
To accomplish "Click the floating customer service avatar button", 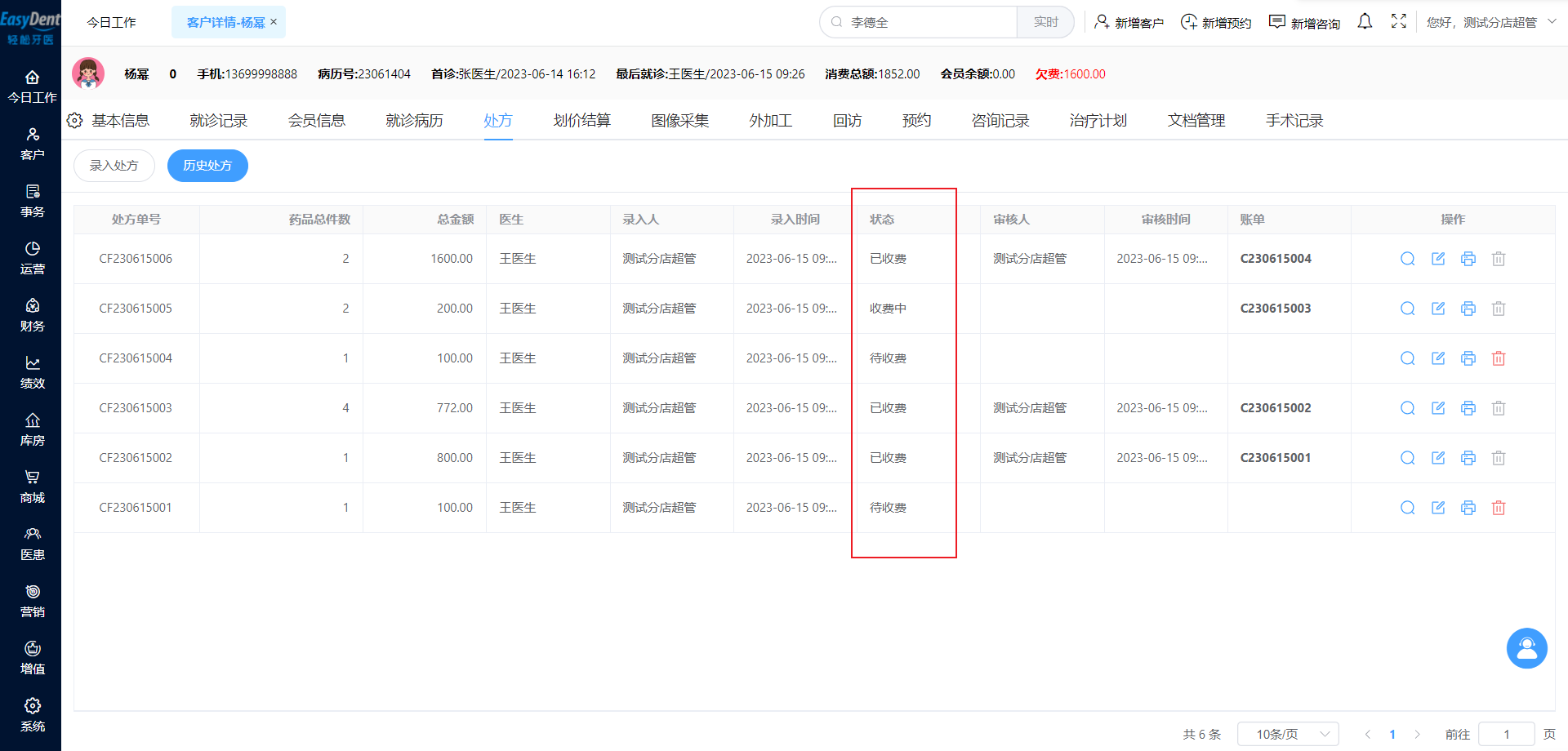I will pos(1526,648).
